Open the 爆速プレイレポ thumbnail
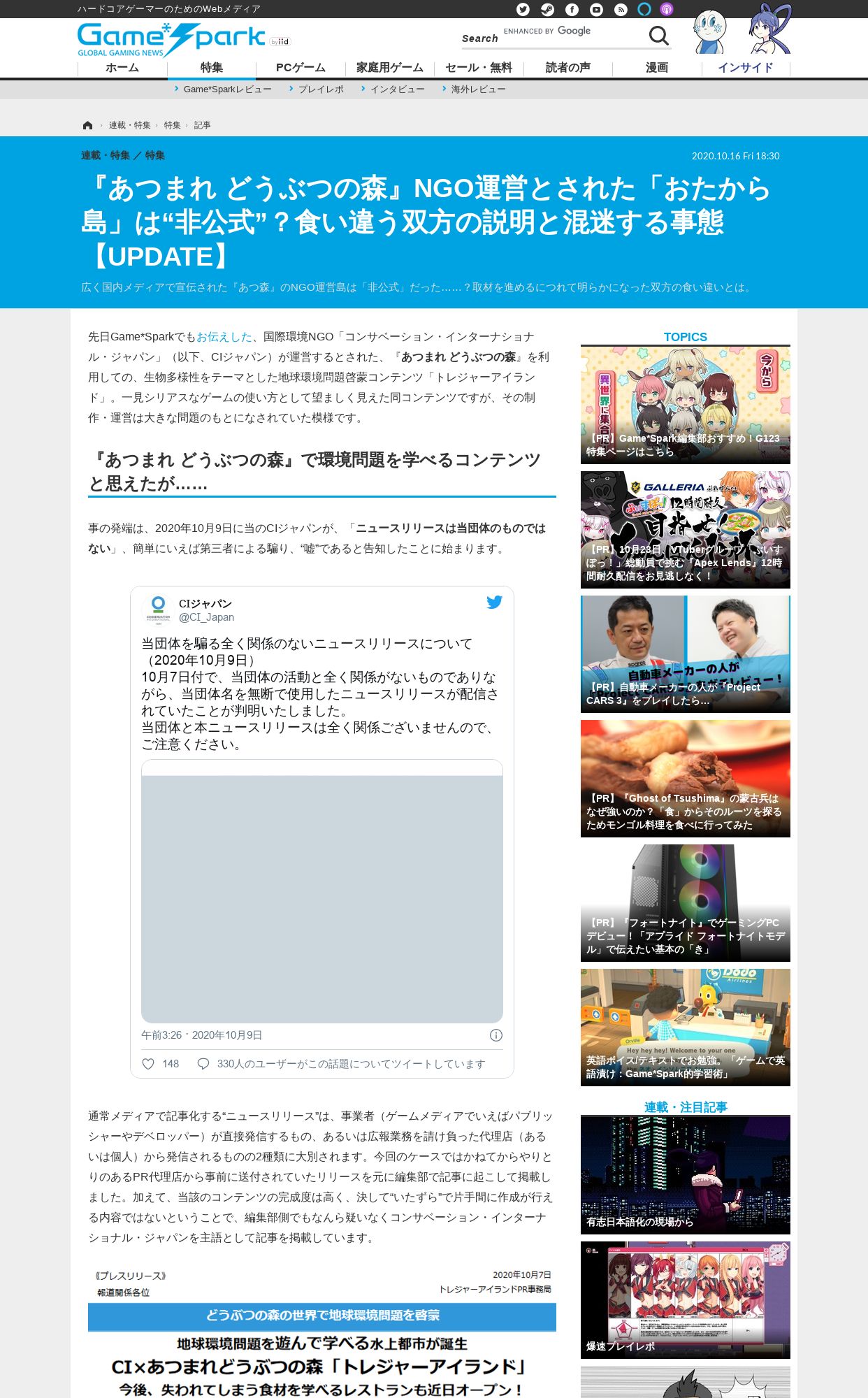Screen dimensions: 868x1398 coord(686,1300)
